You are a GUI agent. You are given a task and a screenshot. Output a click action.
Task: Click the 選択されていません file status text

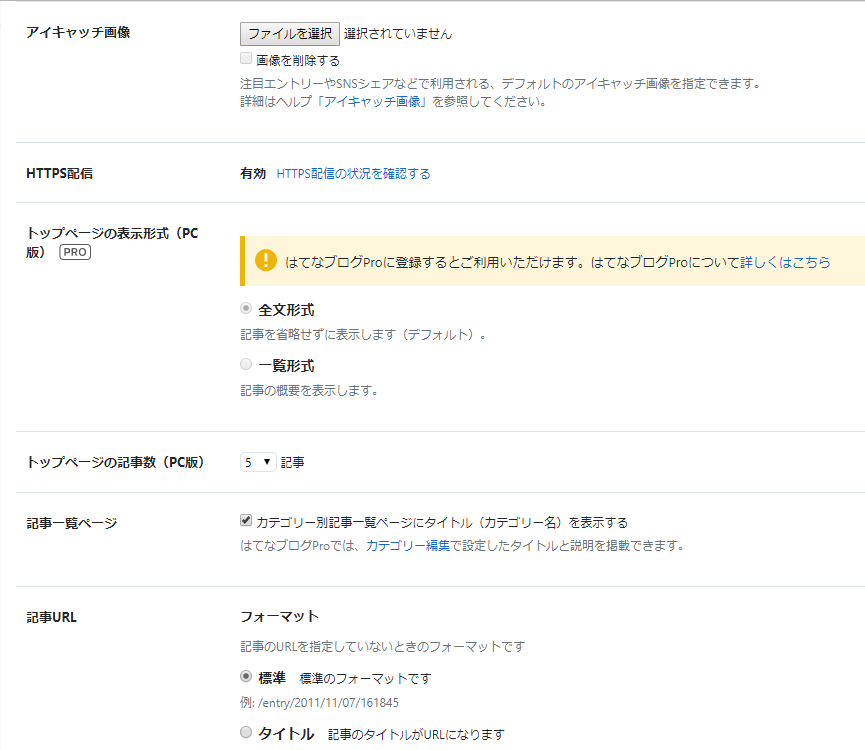pos(396,33)
